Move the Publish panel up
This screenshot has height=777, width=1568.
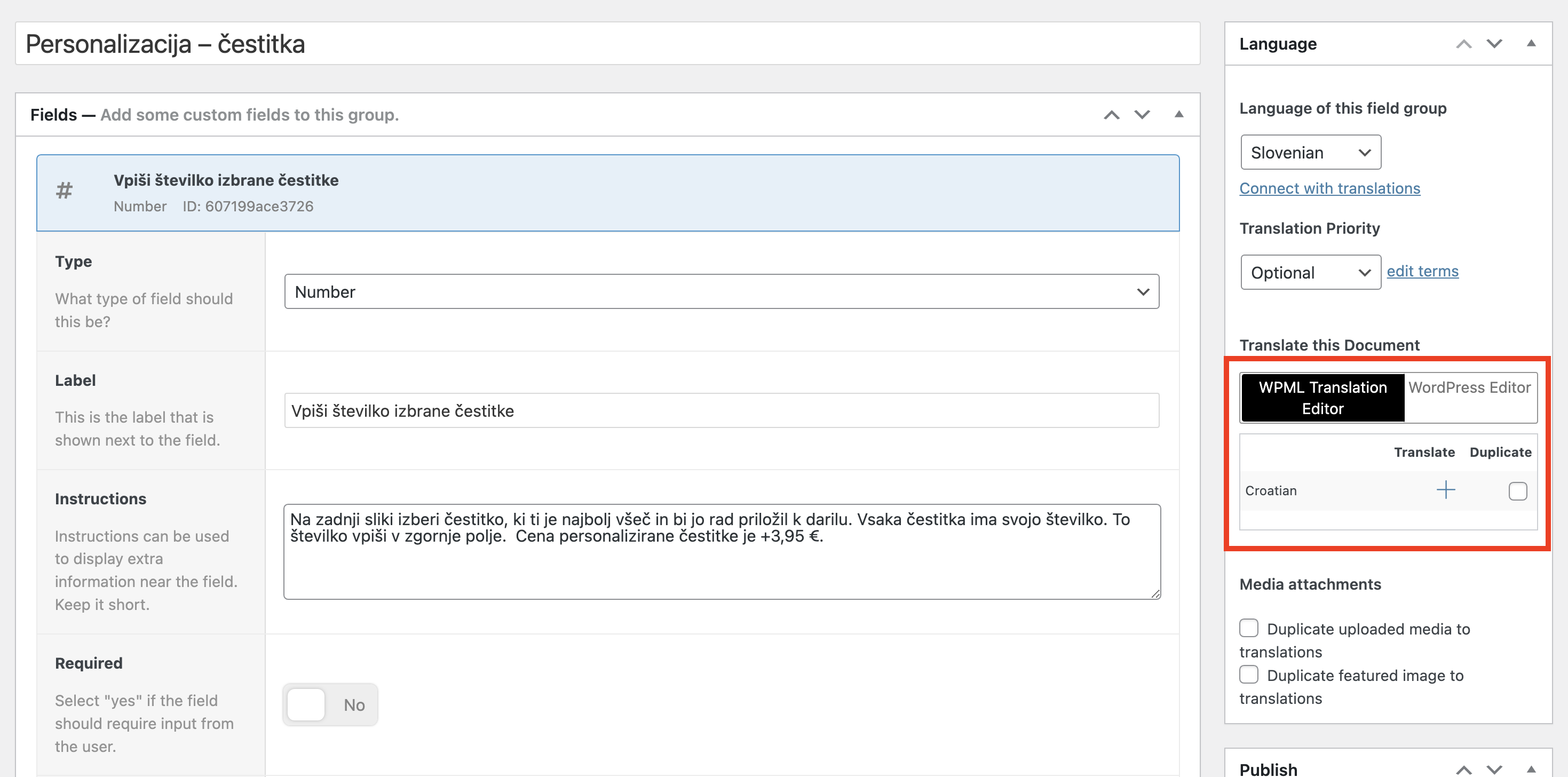coord(1463,770)
